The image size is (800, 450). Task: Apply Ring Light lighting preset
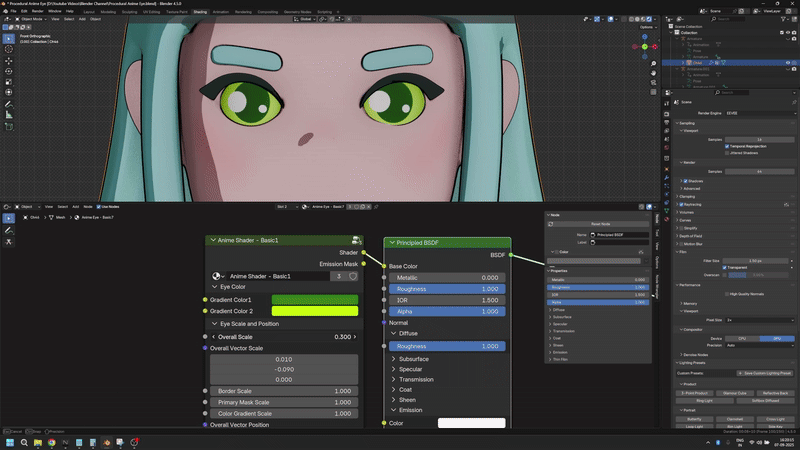[x=705, y=401]
